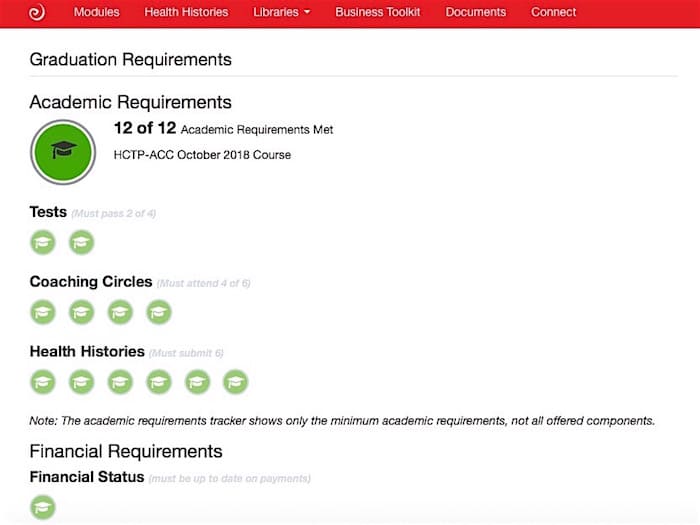Open the Modules page

pyautogui.click(x=96, y=13)
